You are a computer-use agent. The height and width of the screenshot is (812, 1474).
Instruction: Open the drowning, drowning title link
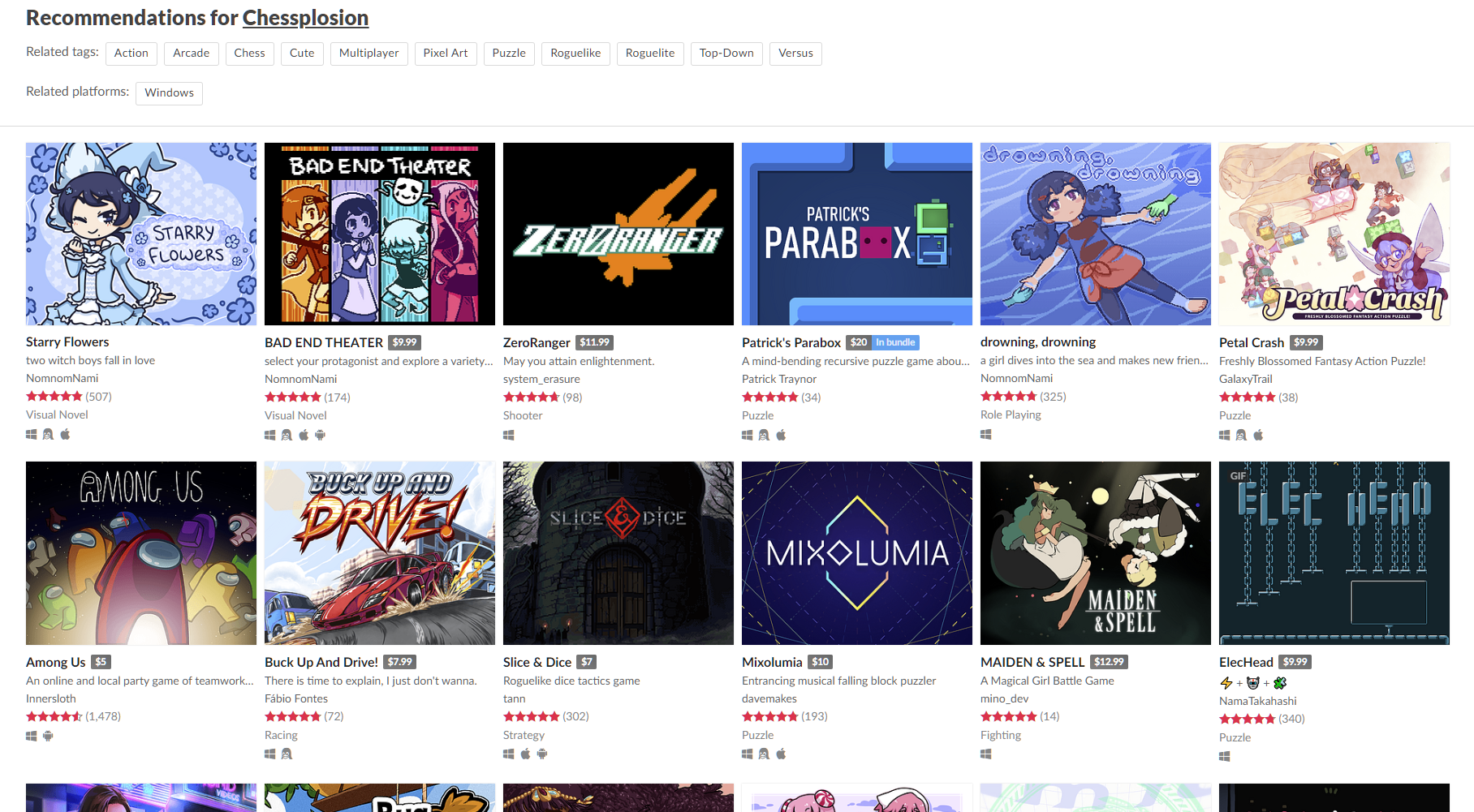(1038, 342)
